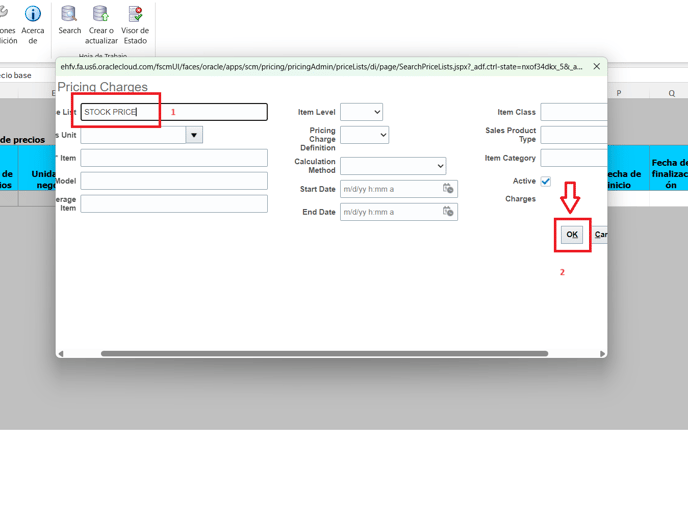
Task: Click the Start Date input field
Action: coord(391,189)
